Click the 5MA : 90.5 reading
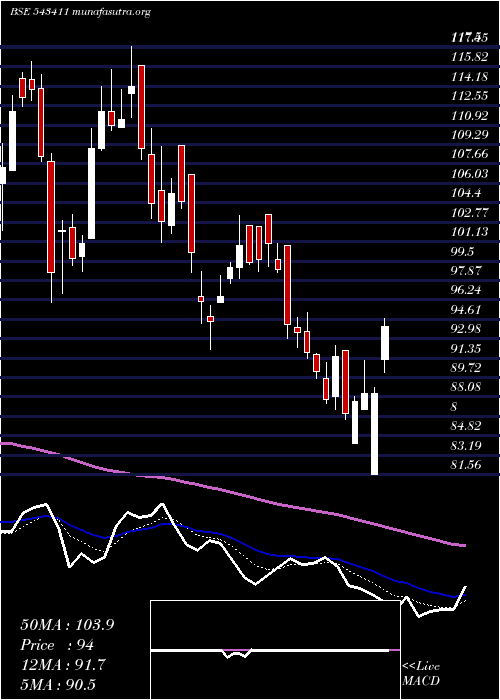 tap(59, 684)
